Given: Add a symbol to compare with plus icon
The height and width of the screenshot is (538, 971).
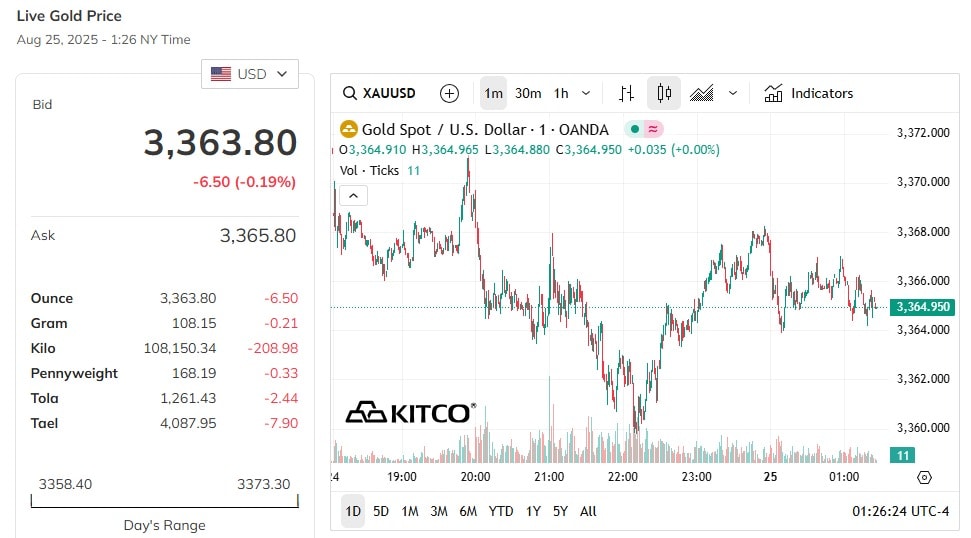Looking at the screenshot, I should (449, 93).
